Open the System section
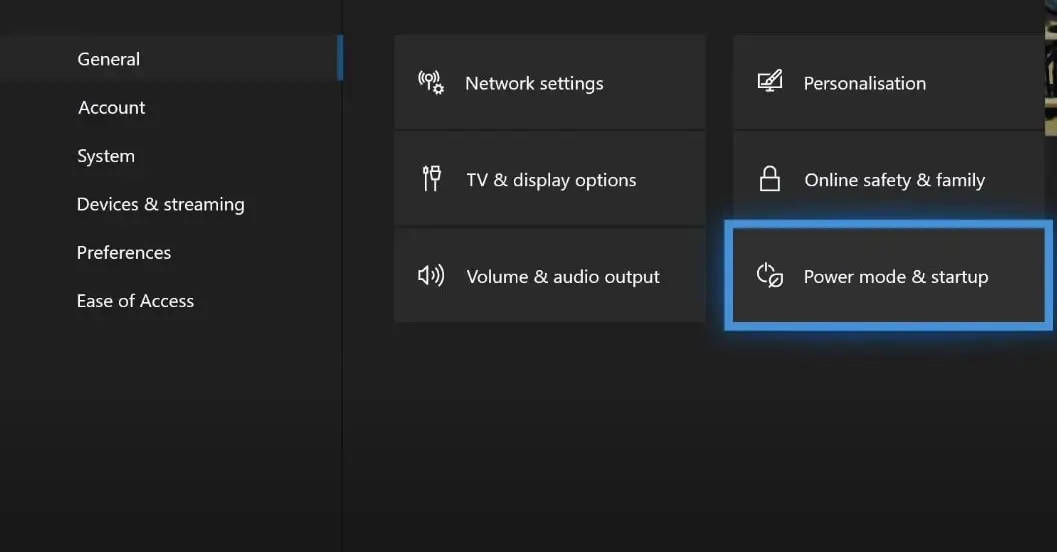 pos(106,156)
